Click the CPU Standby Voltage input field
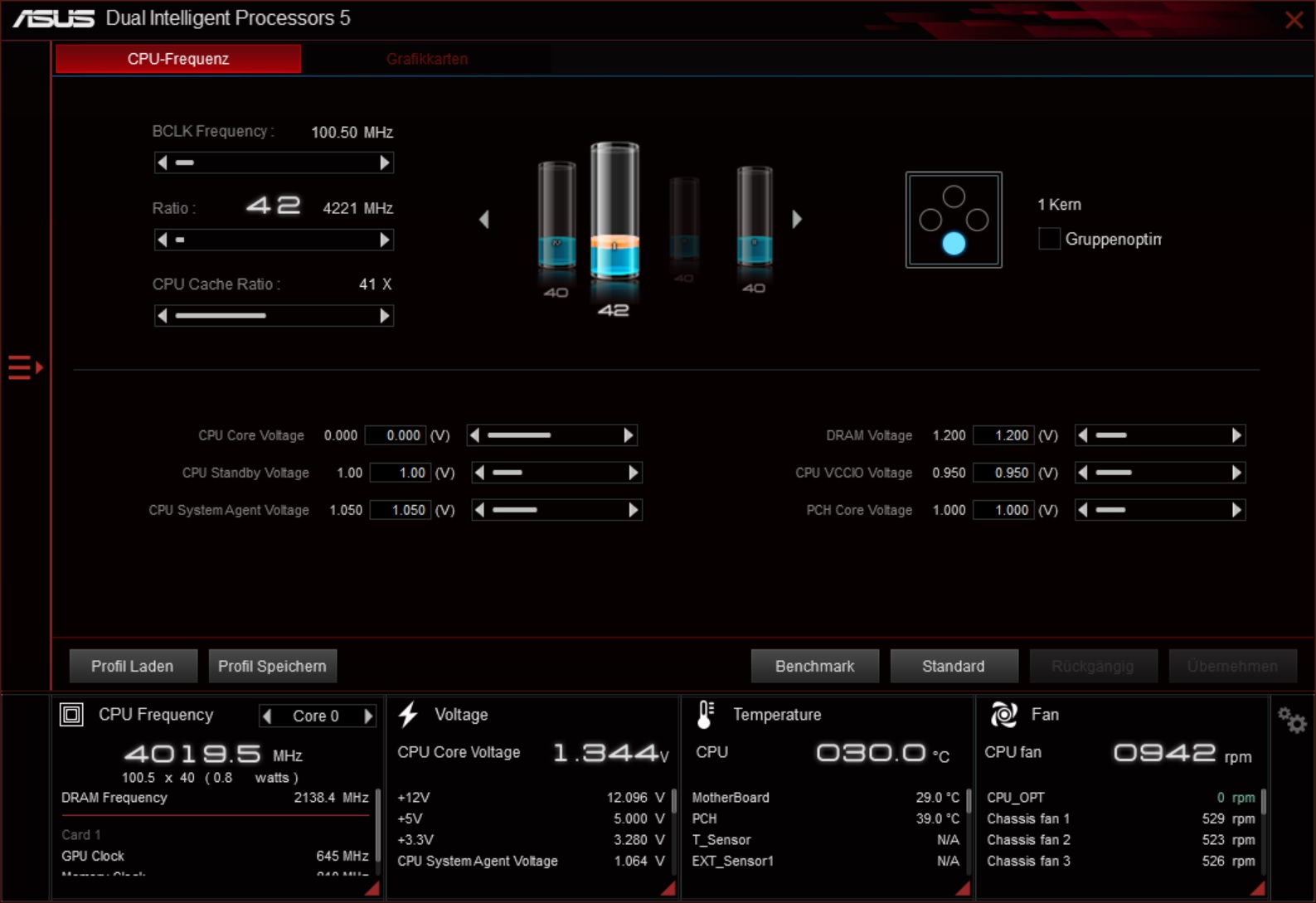 click(401, 473)
